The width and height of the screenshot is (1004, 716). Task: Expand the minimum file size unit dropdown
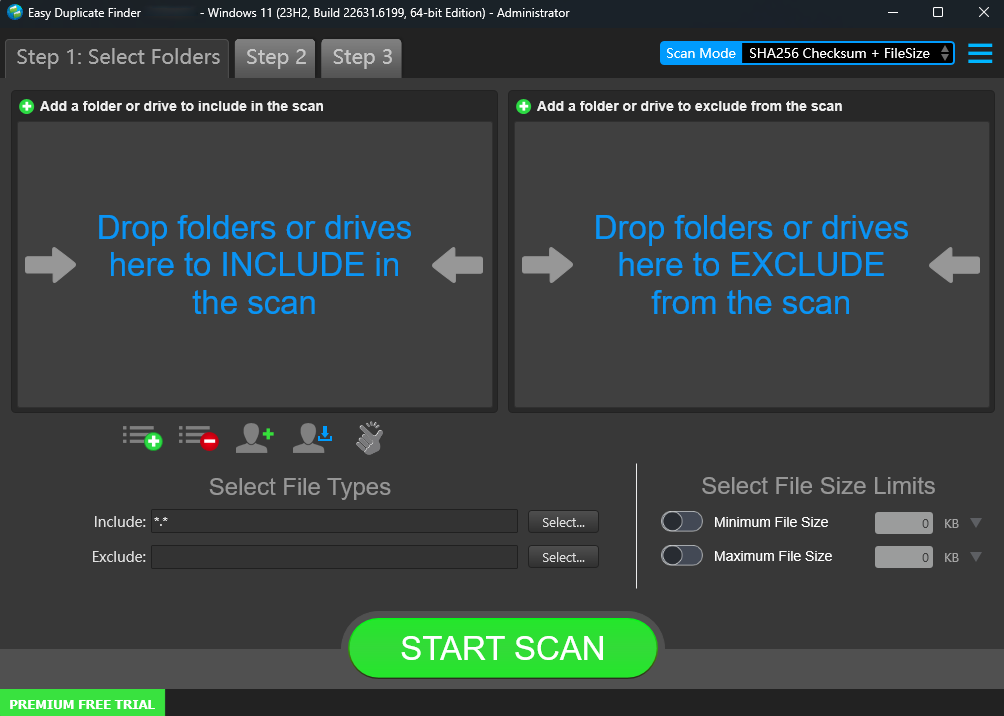(976, 523)
